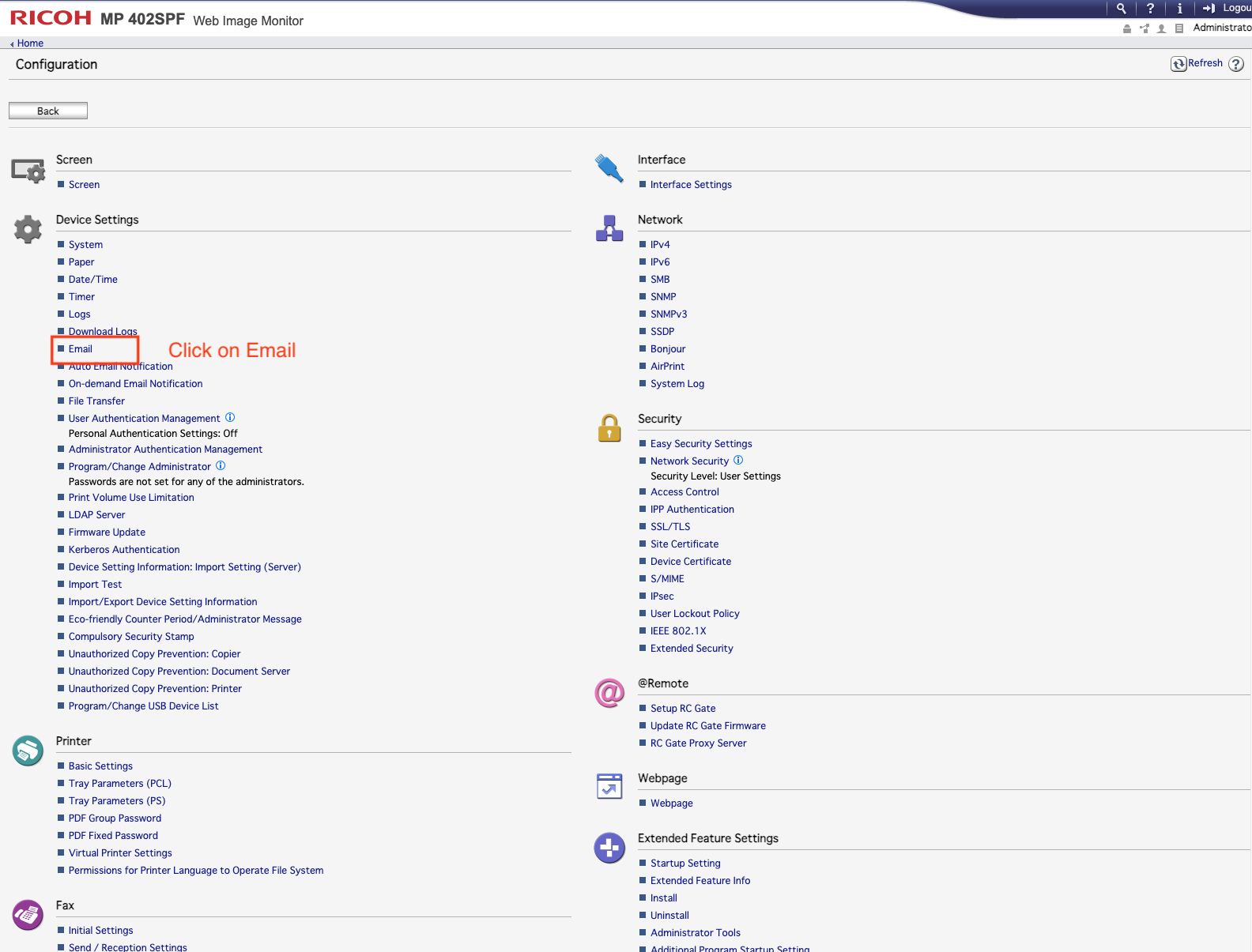Click the Fax section icon

[28, 915]
